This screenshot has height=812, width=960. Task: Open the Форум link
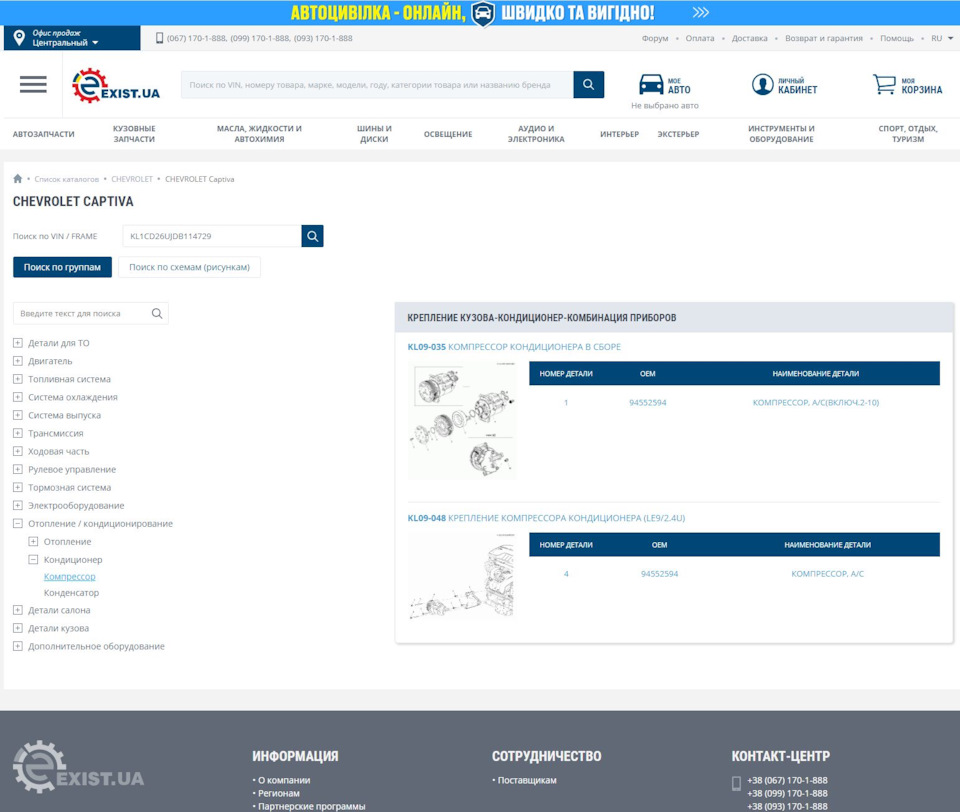click(x=654, y=38)
